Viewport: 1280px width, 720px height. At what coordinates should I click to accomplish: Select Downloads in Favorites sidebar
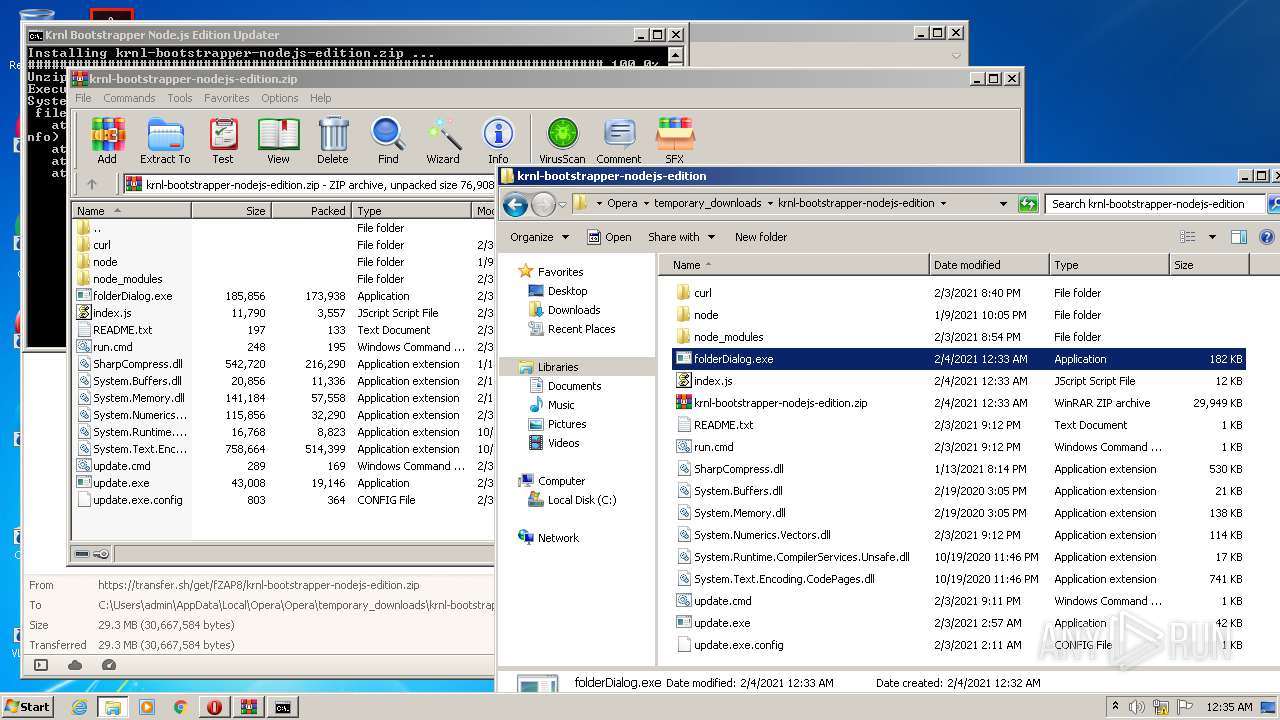(x=574, y=310)
